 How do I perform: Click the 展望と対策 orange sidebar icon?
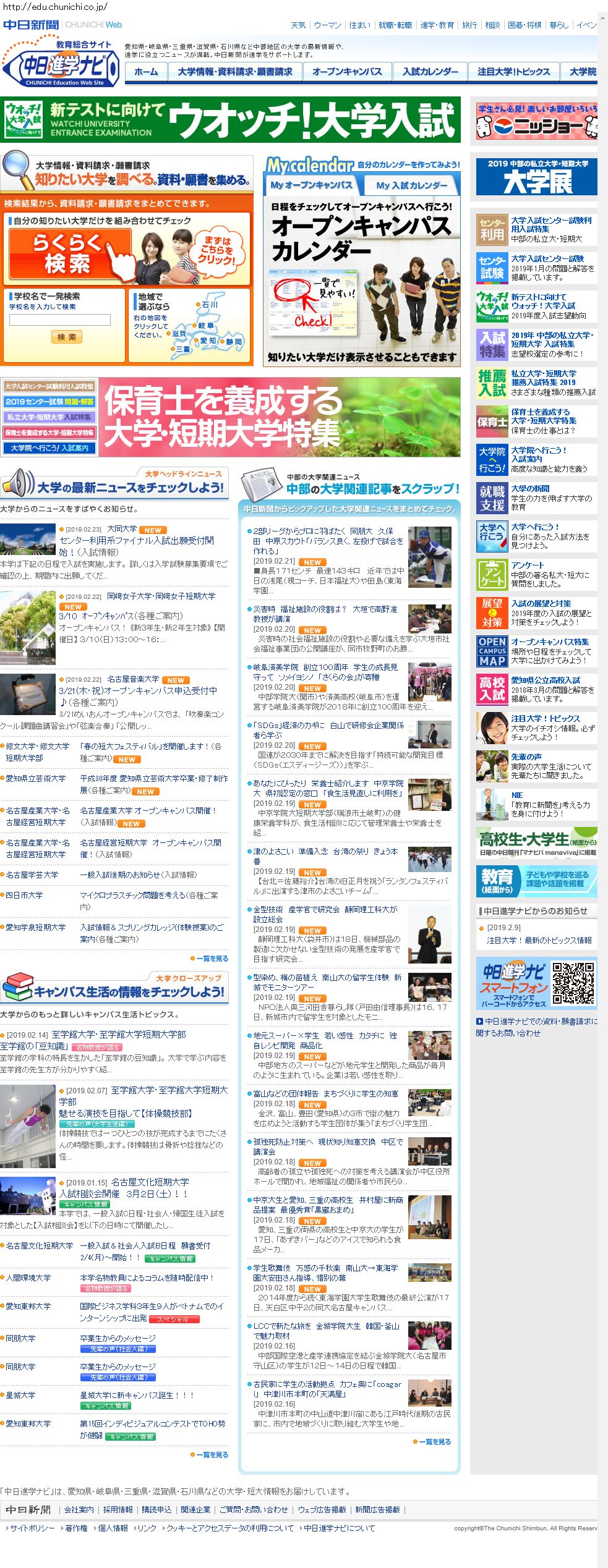pos(492,613)
